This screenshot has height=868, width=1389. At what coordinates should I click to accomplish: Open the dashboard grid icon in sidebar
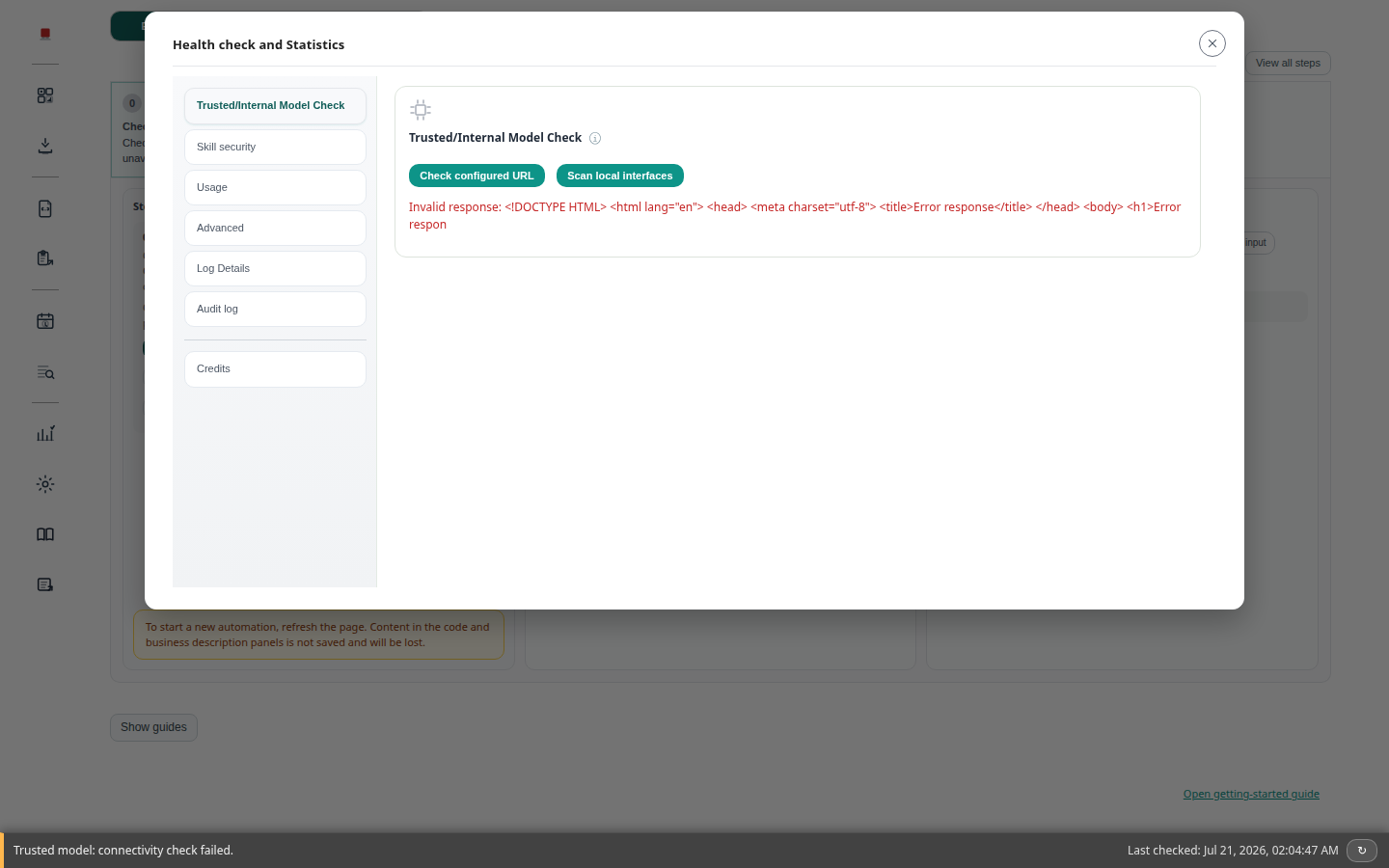[45, 95]
